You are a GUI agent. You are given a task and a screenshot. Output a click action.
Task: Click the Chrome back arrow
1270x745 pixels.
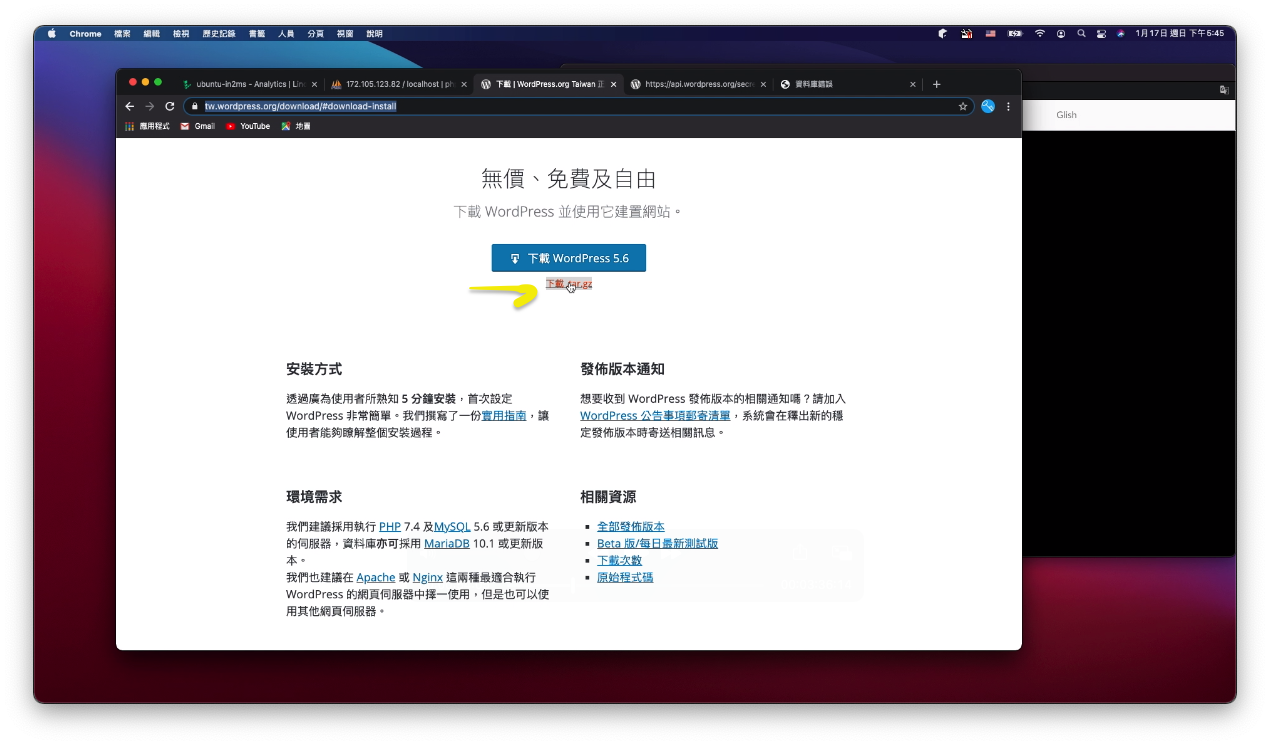pyautogui.click(x=129, y=106)
